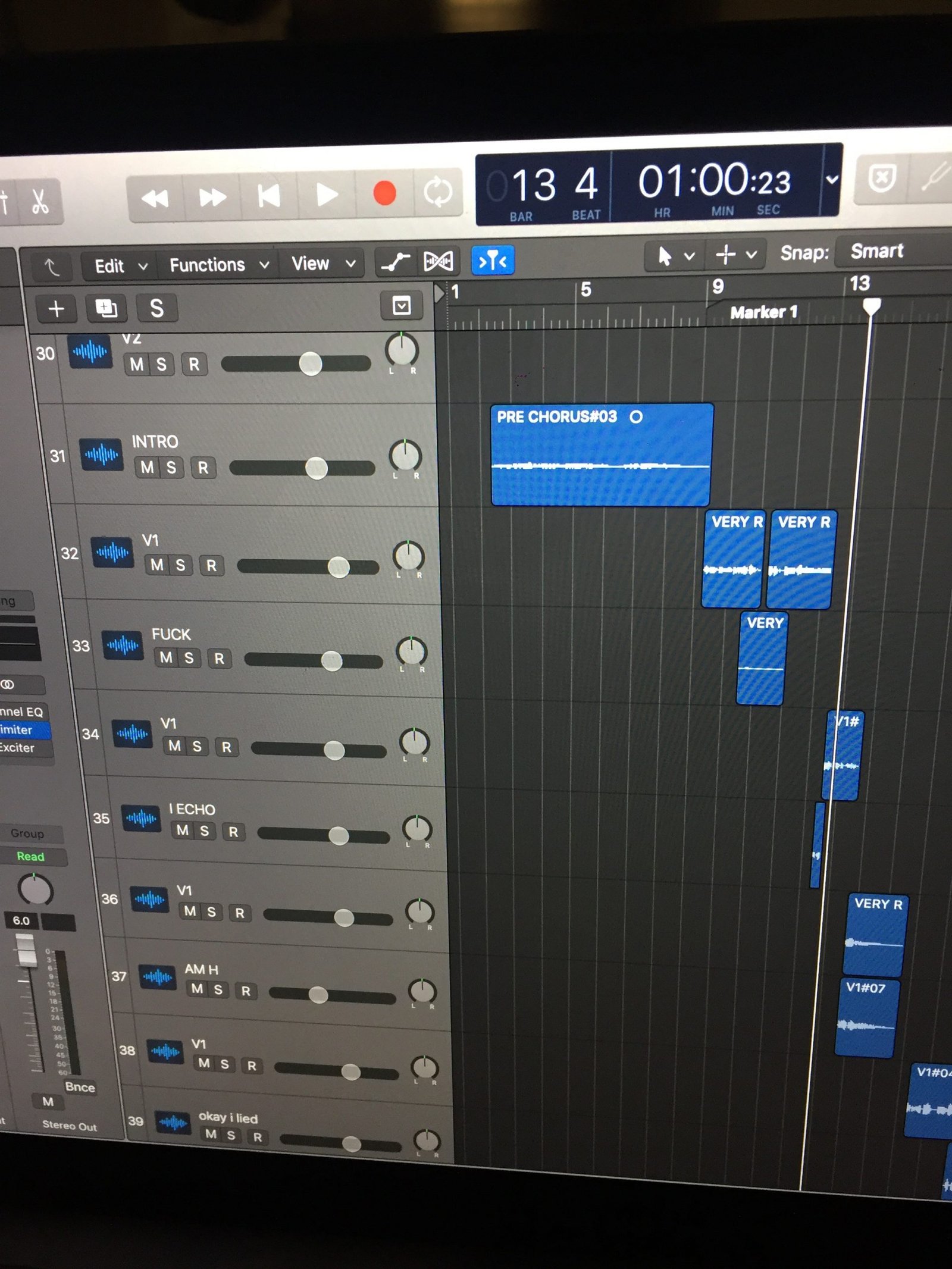This screenshot has width=952, height=1269.
Task: Click the 6.0 gain value field
Action: (x=21, y=920)
